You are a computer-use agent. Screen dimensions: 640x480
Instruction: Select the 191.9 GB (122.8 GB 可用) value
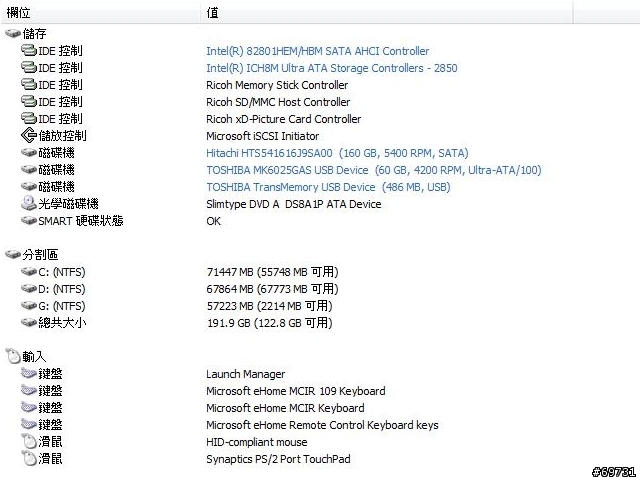(x=269, y=323)
